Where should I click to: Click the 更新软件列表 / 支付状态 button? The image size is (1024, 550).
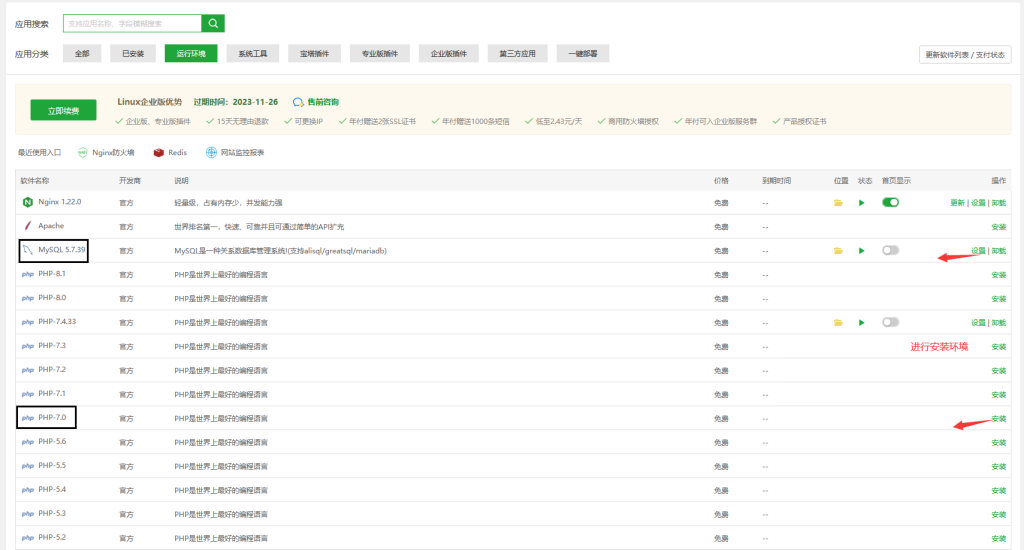(965, 55)
